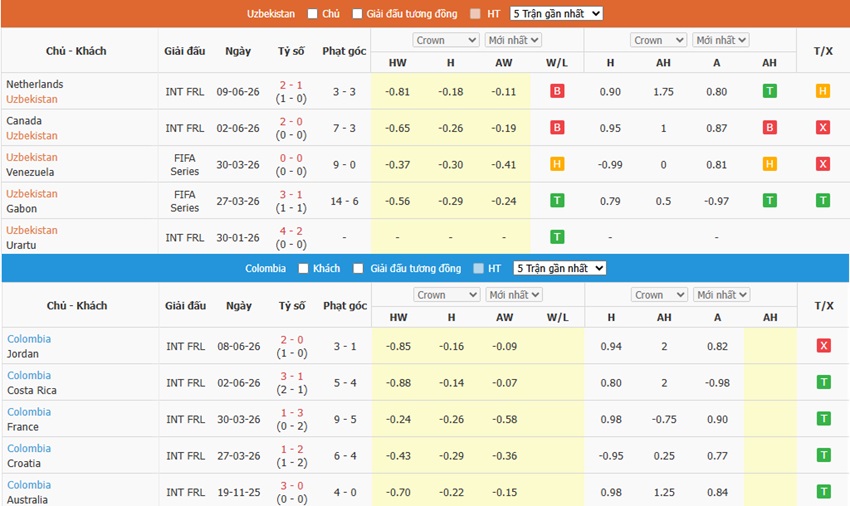The width and height of the screenshot is (850, 506).
Task: Open Colombia 5 Trận gần nhất dropdown
Action: click(559, 268)
